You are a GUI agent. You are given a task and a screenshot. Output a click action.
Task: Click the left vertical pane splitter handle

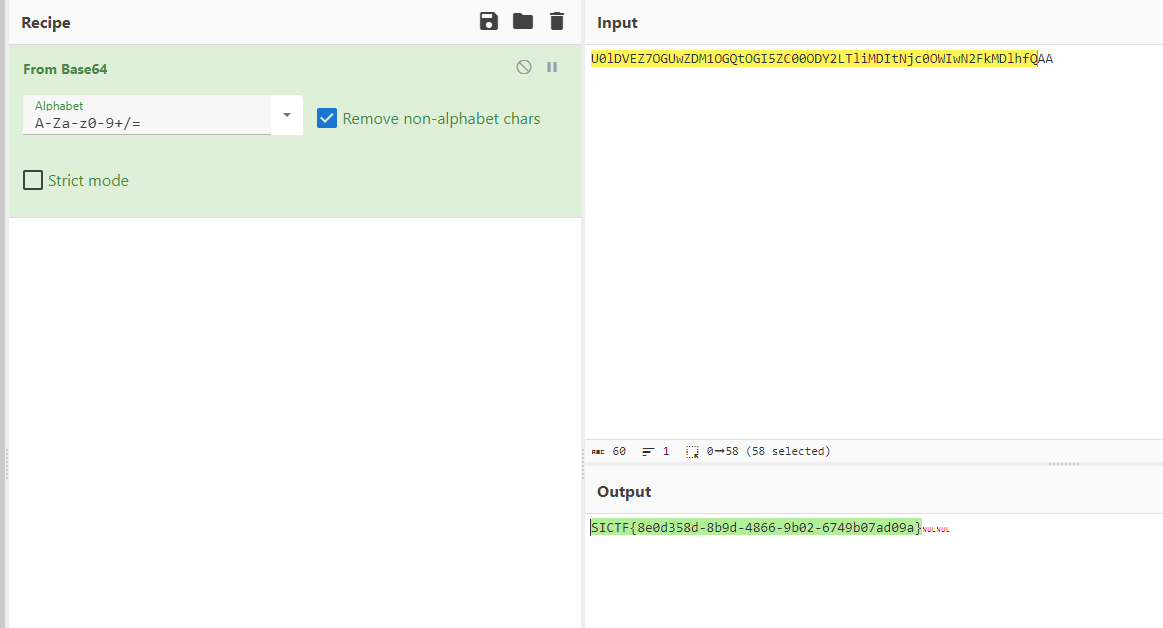7,463
